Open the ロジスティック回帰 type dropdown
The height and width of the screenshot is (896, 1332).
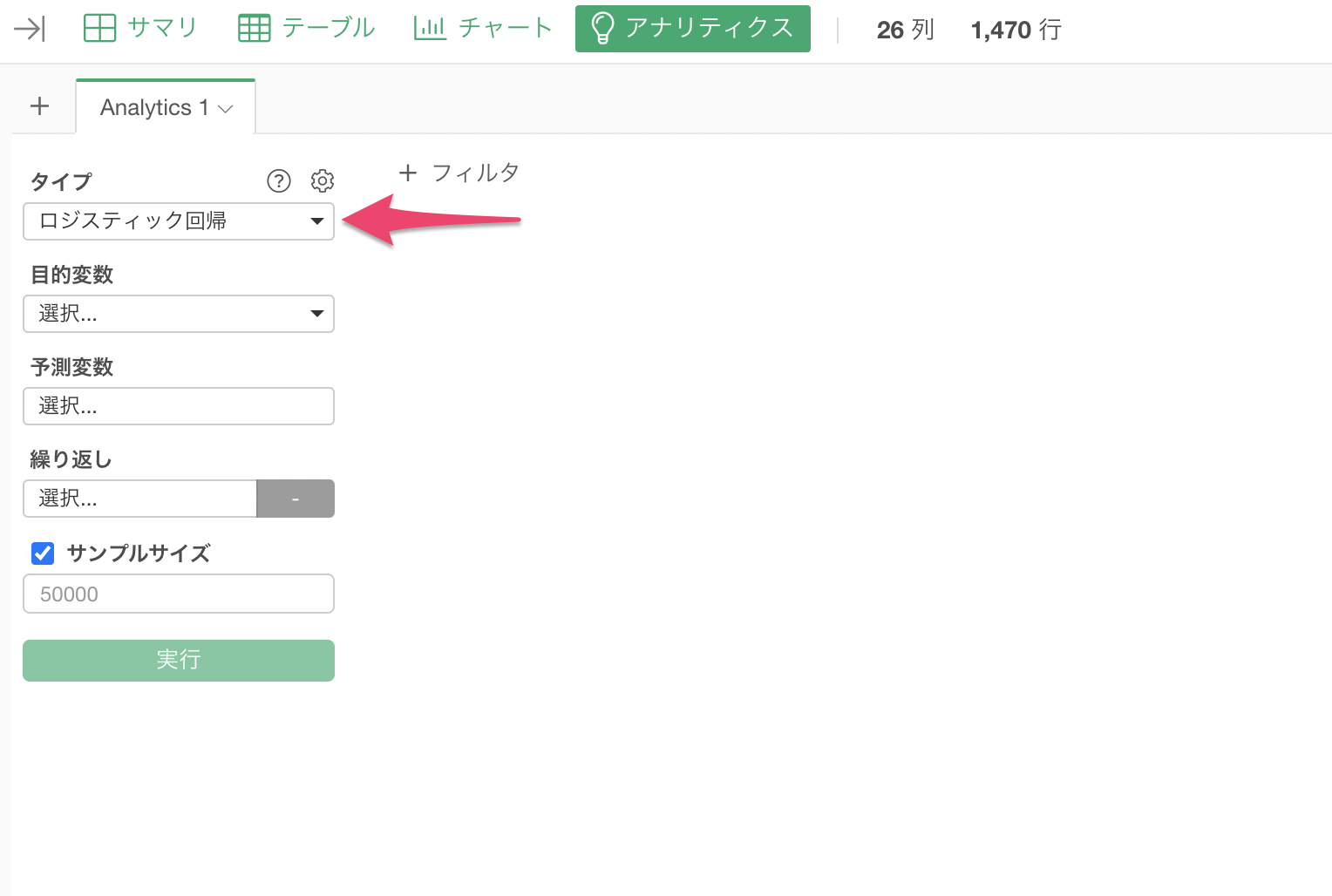[179, 221]
